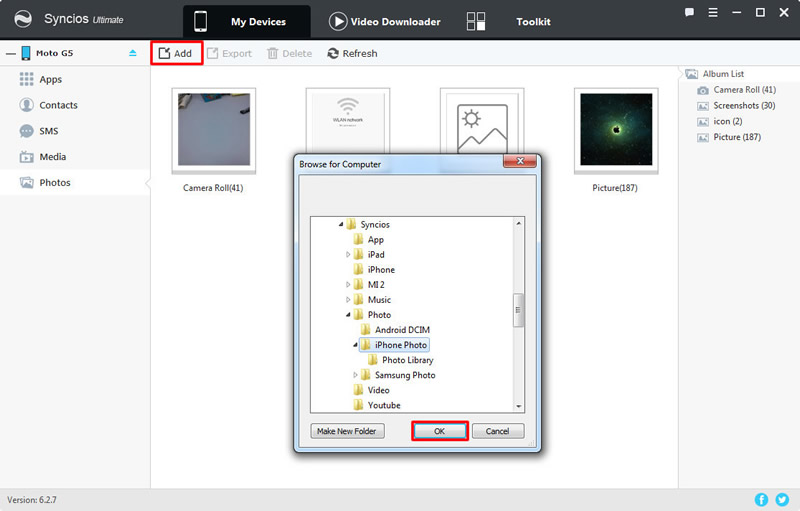Open the Facebook icon link
800x511 pixels.
[x=761, y=499]
